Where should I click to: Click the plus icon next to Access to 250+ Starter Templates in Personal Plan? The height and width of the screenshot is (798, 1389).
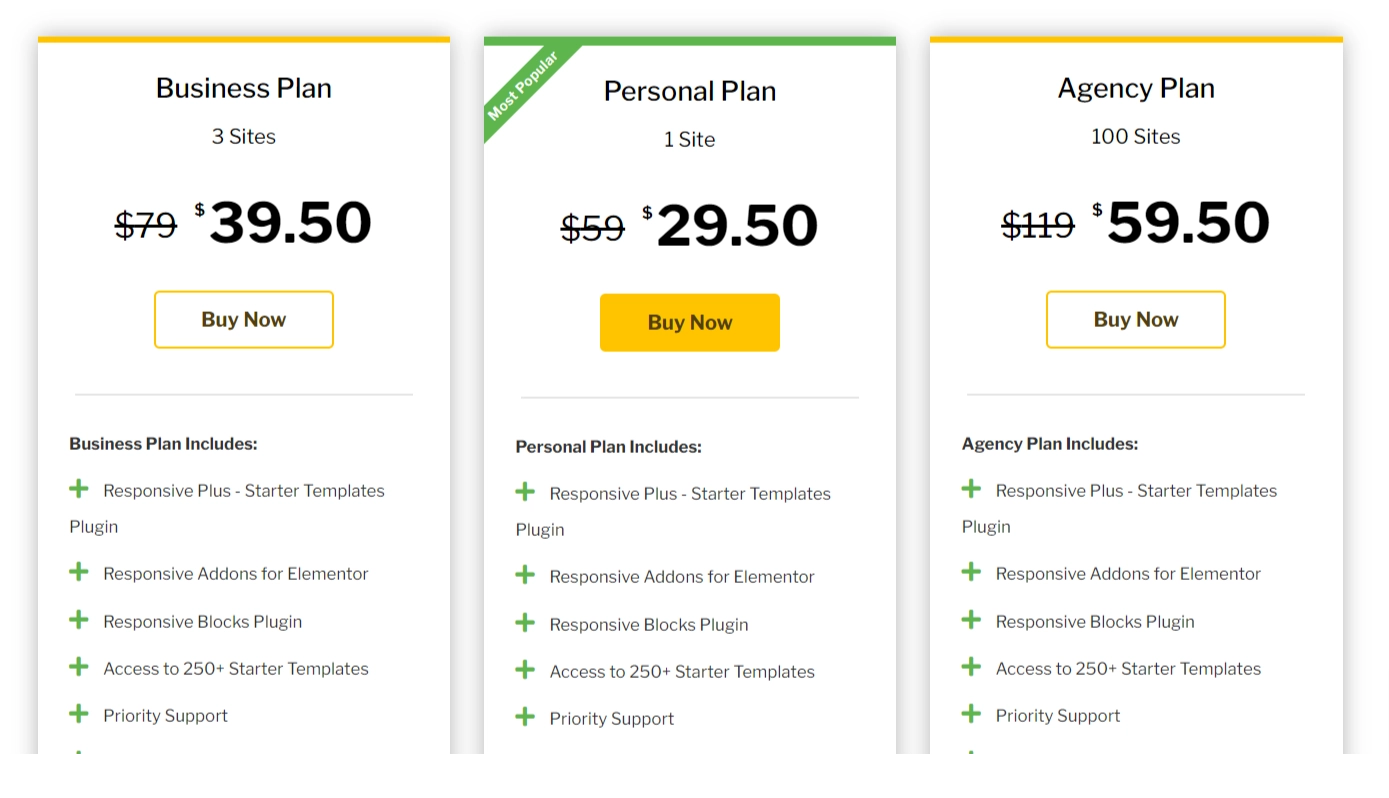(526, 669)
